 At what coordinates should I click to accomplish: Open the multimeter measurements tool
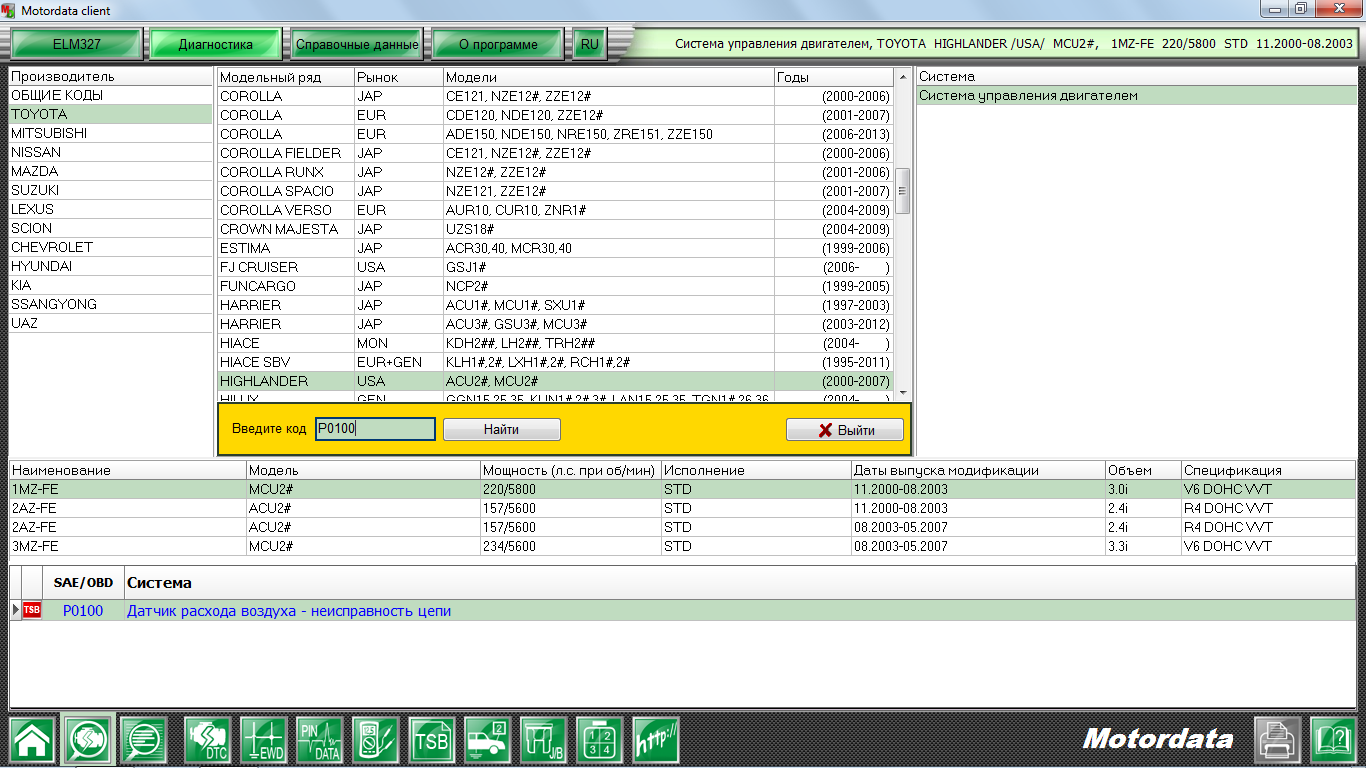(x=376, y=740)
